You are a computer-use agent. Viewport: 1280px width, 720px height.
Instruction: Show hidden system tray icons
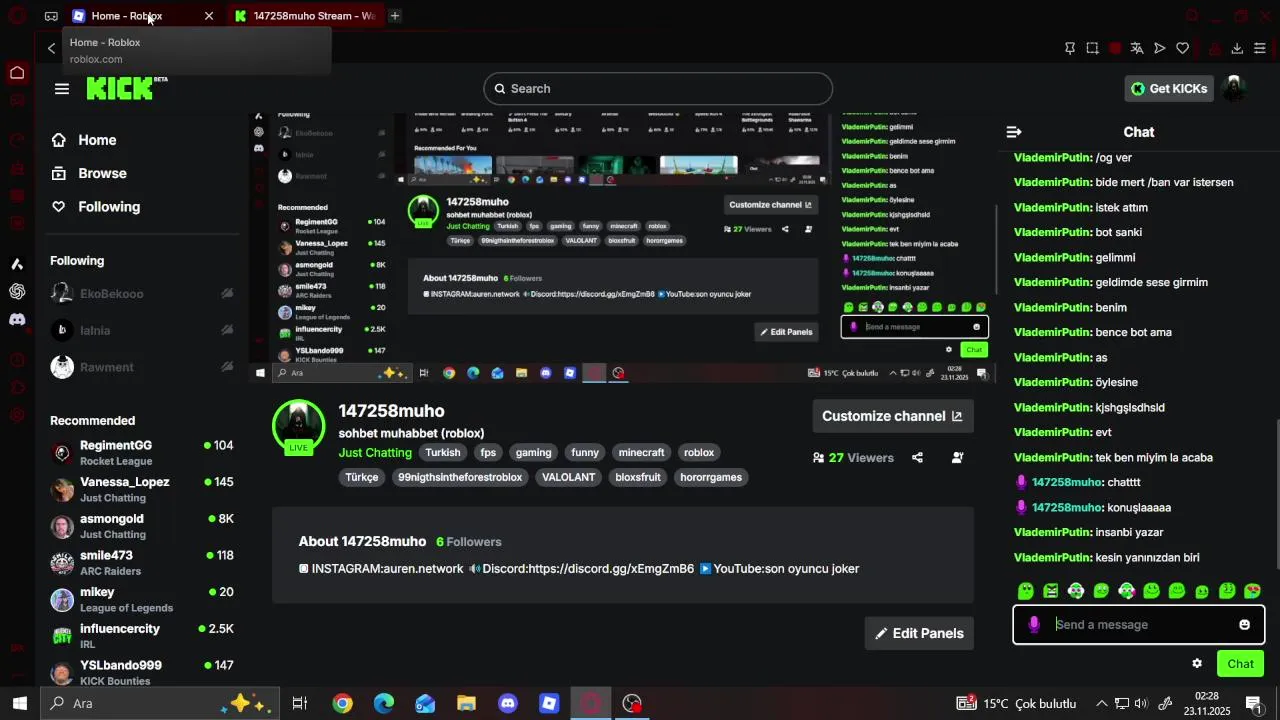(1102, 704)
